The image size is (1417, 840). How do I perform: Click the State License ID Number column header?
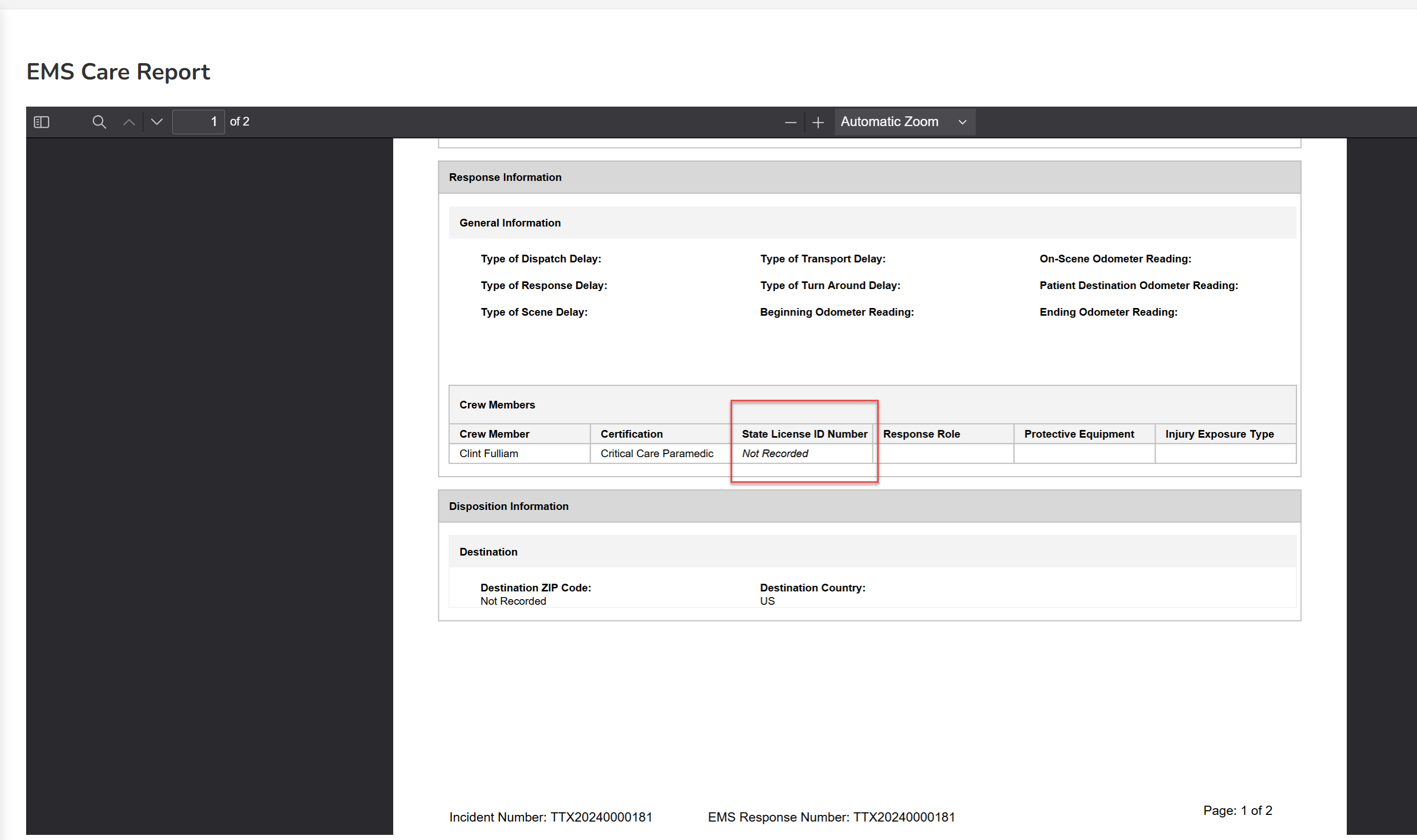(x=804, y=434)
